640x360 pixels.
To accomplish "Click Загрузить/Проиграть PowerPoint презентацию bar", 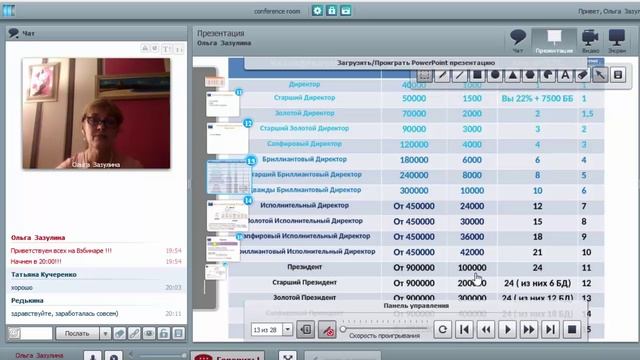I will coord(416,63).
